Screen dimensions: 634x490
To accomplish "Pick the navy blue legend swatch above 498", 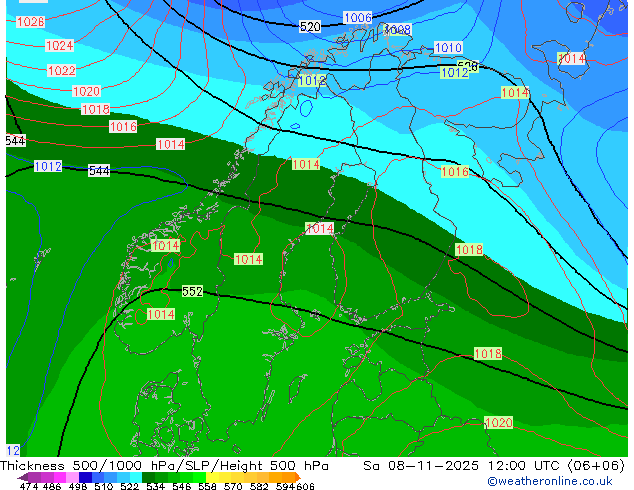I will 85,477.
